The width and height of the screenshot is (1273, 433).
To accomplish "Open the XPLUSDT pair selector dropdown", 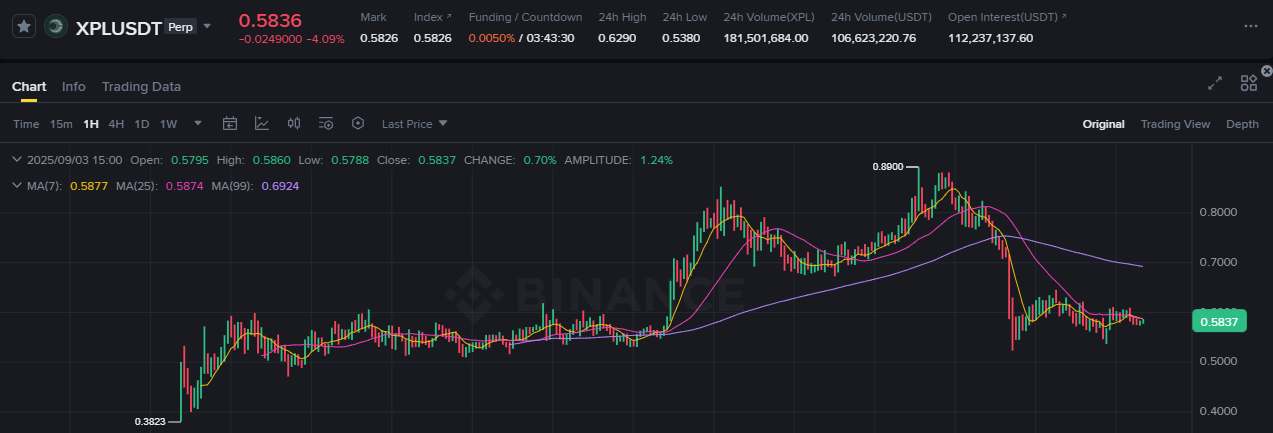I will click(x=207, y=25).
